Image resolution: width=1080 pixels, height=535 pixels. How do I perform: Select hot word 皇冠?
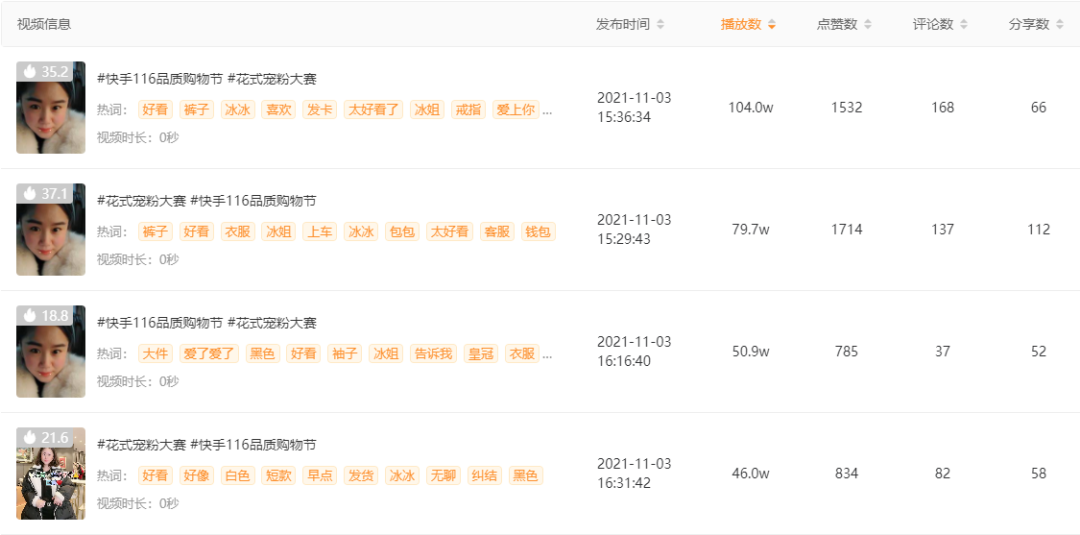(x=481, y=354)
